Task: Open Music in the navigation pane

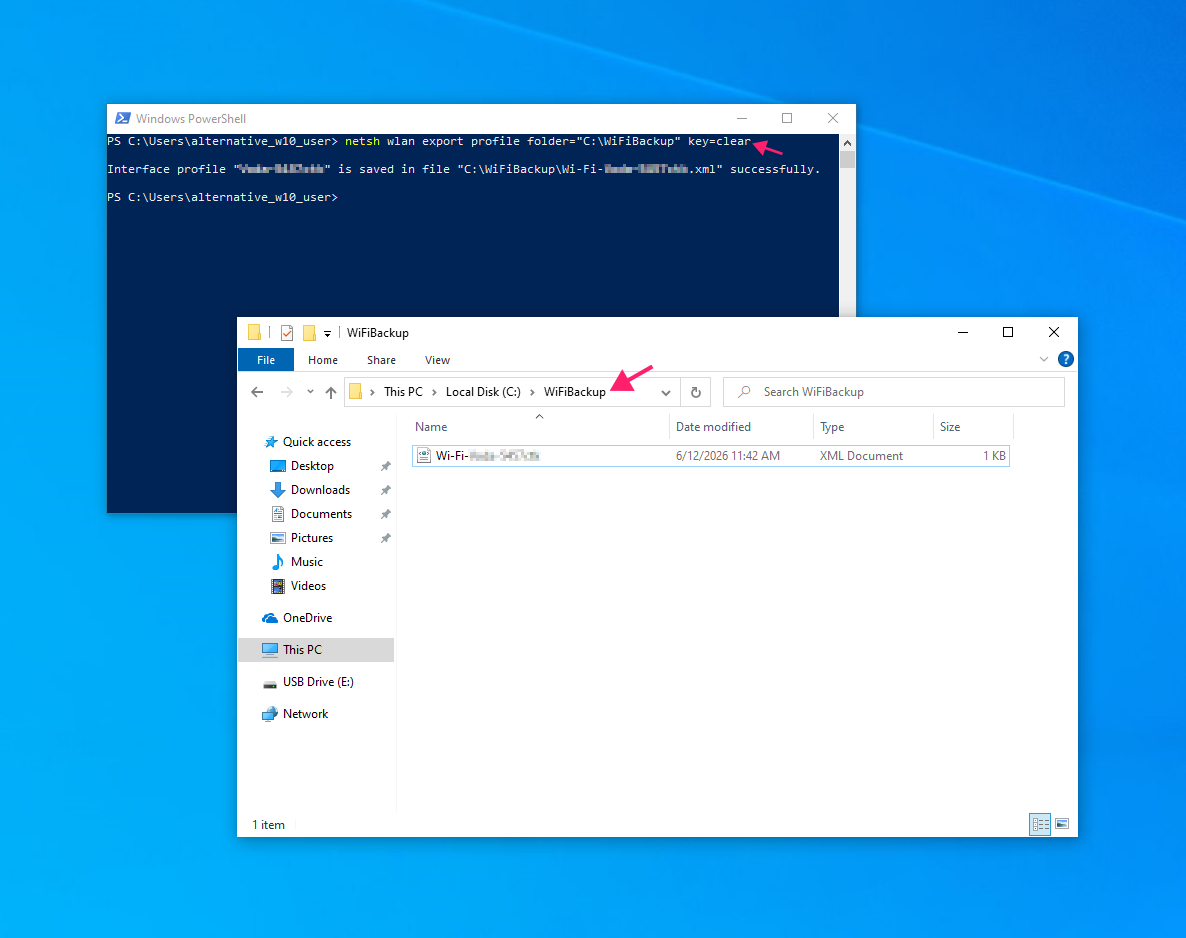Action: [x=306, y=562]
